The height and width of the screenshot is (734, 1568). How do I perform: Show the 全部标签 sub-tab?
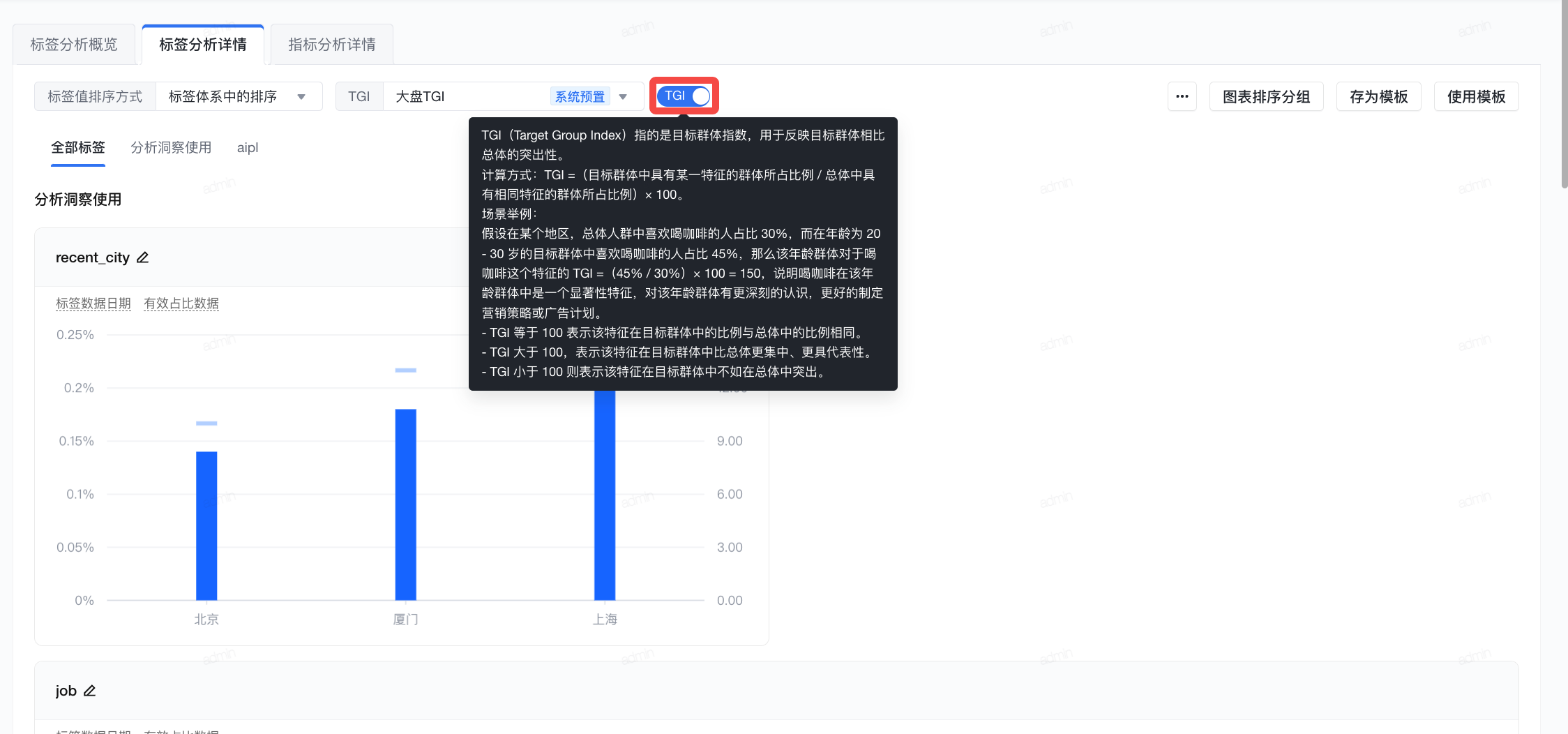point(78,147)
